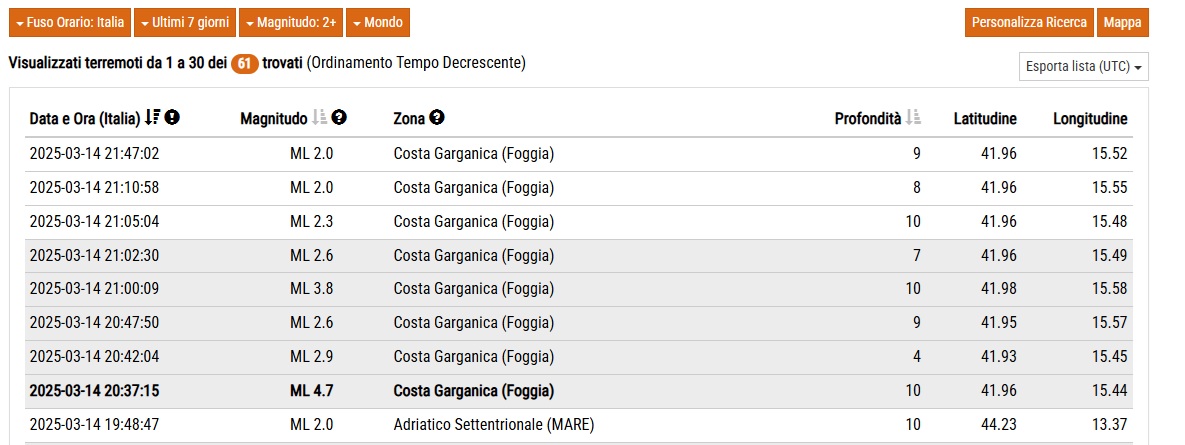Open the Esporta lista (UTC) dropdown
1185x445 pixels.
click(x=1084, y=66)
